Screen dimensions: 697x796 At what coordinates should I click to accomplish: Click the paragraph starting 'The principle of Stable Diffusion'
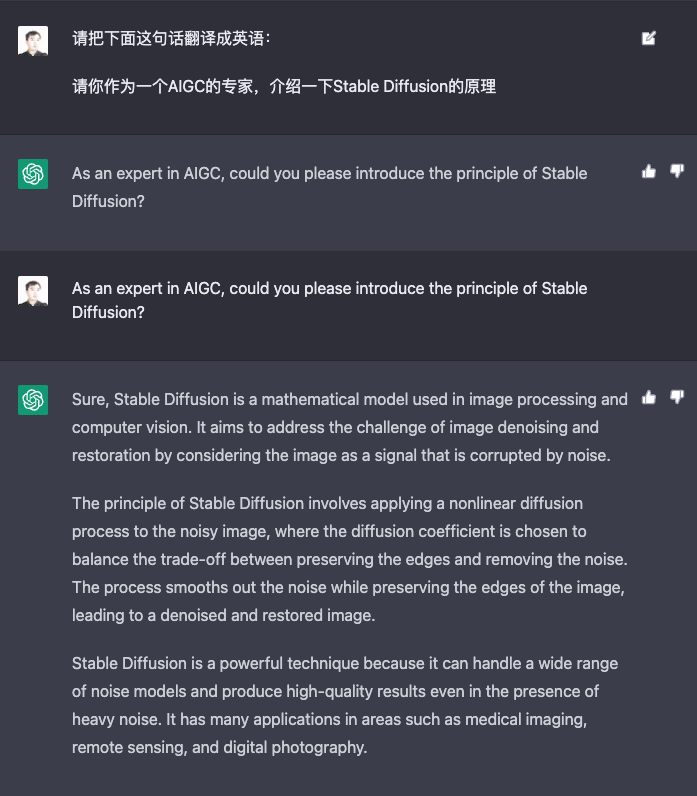(349, 558)
